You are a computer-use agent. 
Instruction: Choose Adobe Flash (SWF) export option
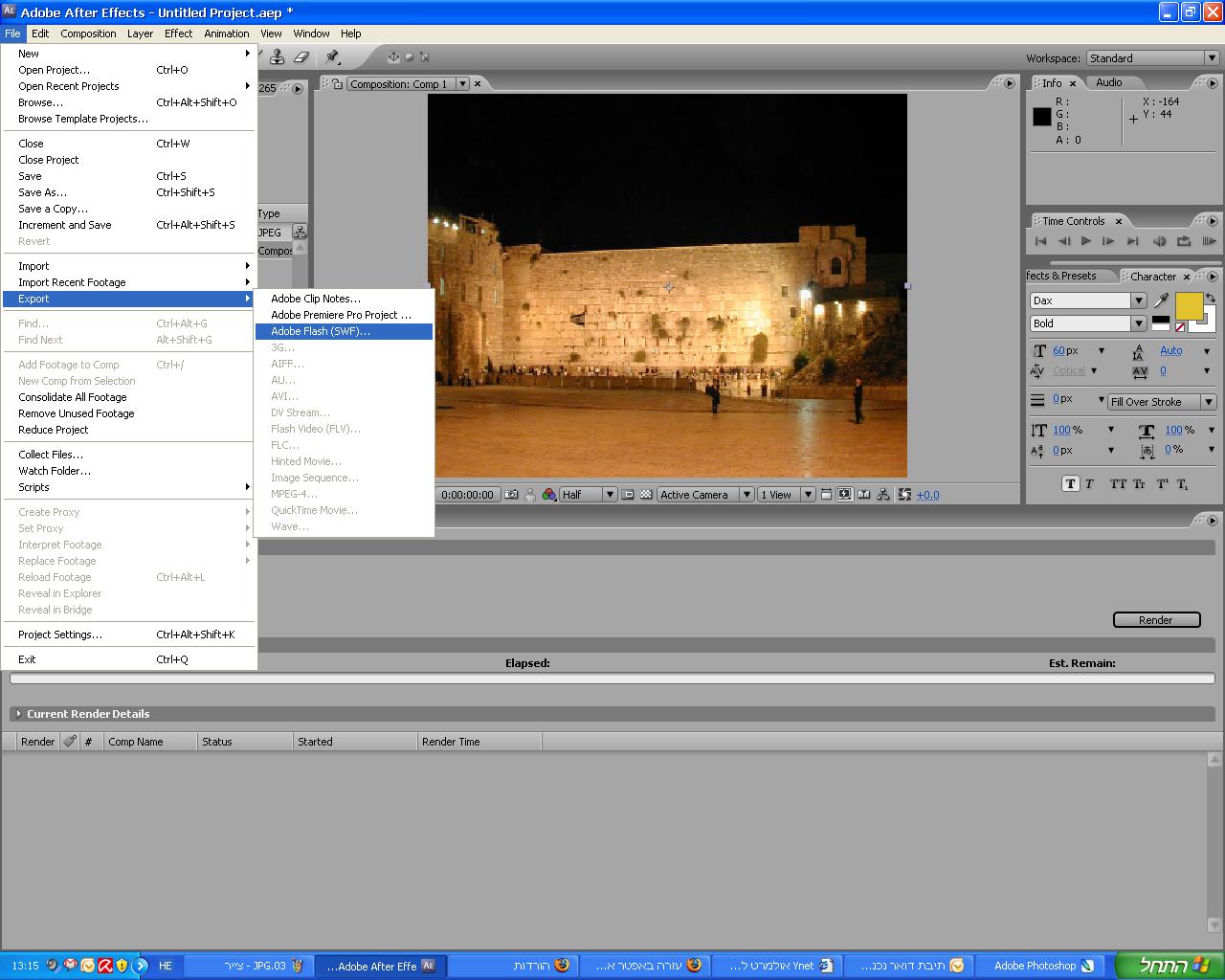point(321,331)
